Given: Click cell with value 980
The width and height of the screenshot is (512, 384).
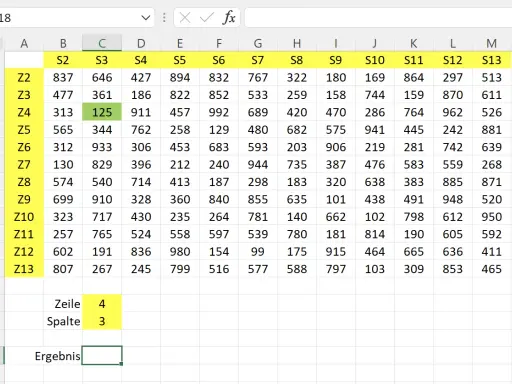Looking at the screenshot, I should [x=180, y=251].
